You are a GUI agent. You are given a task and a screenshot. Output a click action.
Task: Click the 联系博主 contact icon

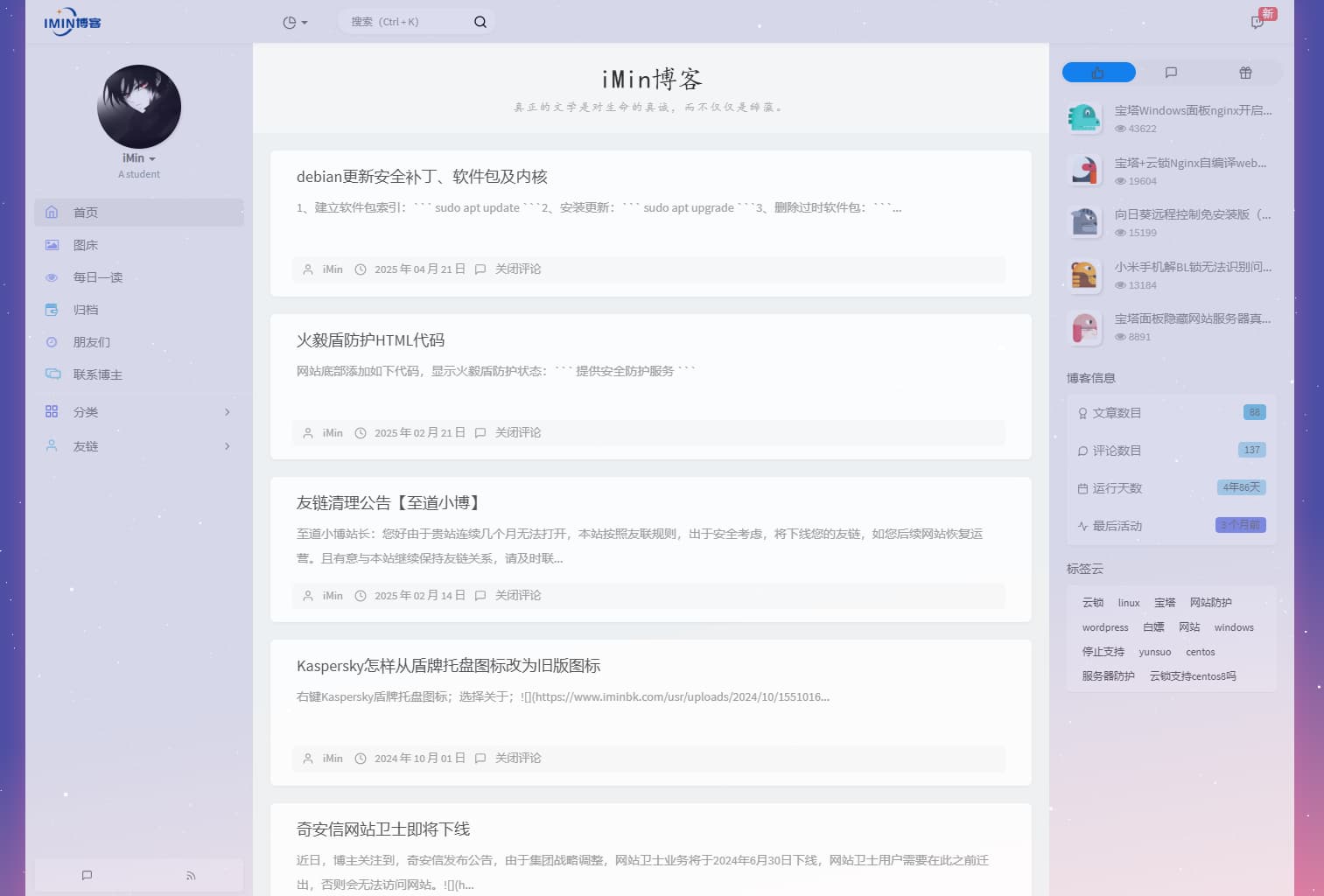52,374
